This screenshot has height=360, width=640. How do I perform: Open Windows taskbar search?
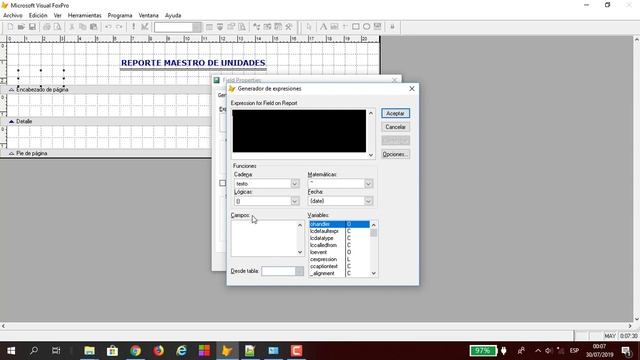34,351
